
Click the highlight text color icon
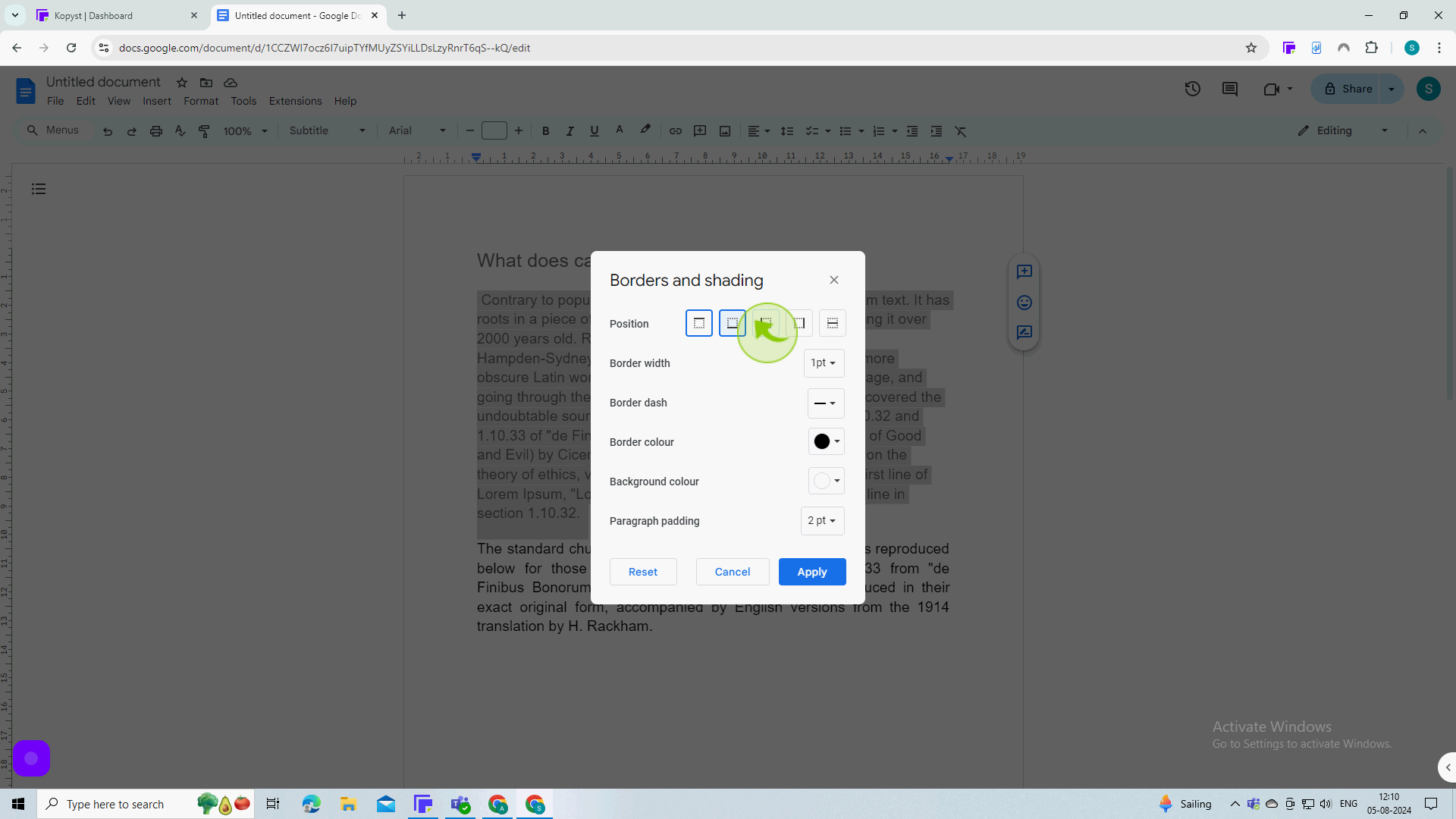point(645,131)
